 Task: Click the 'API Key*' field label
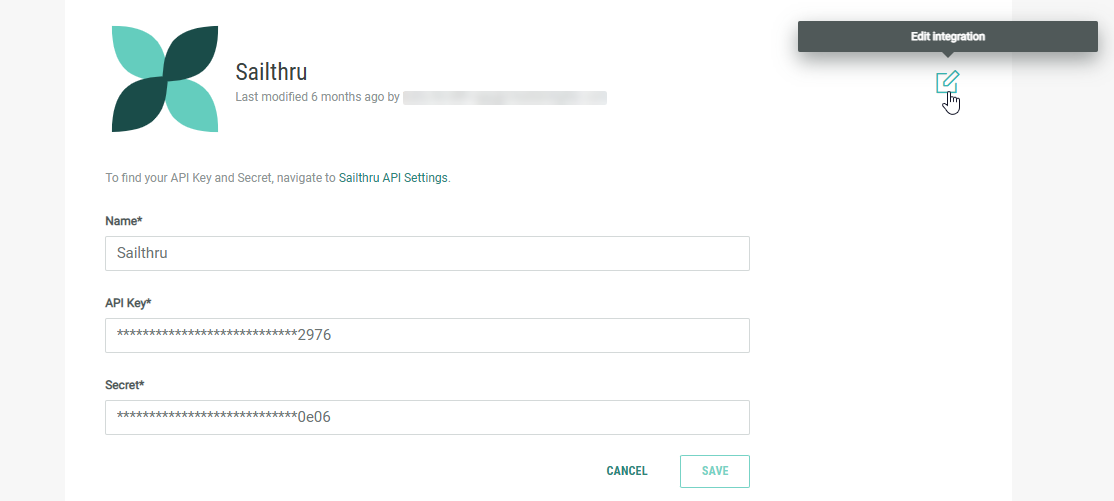coord(128,302)
